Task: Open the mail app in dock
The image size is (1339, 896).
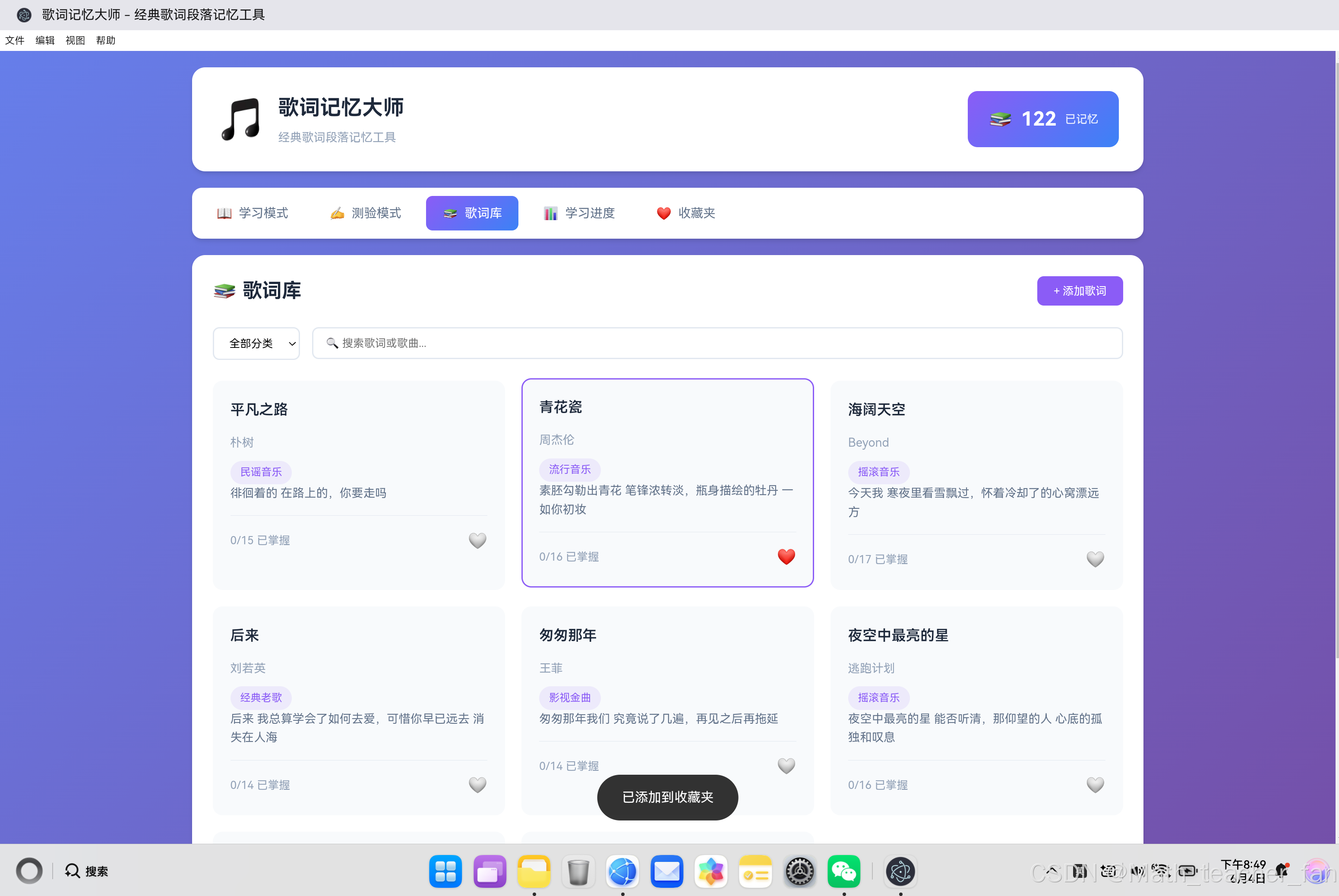Action: [x=667, y=871]
